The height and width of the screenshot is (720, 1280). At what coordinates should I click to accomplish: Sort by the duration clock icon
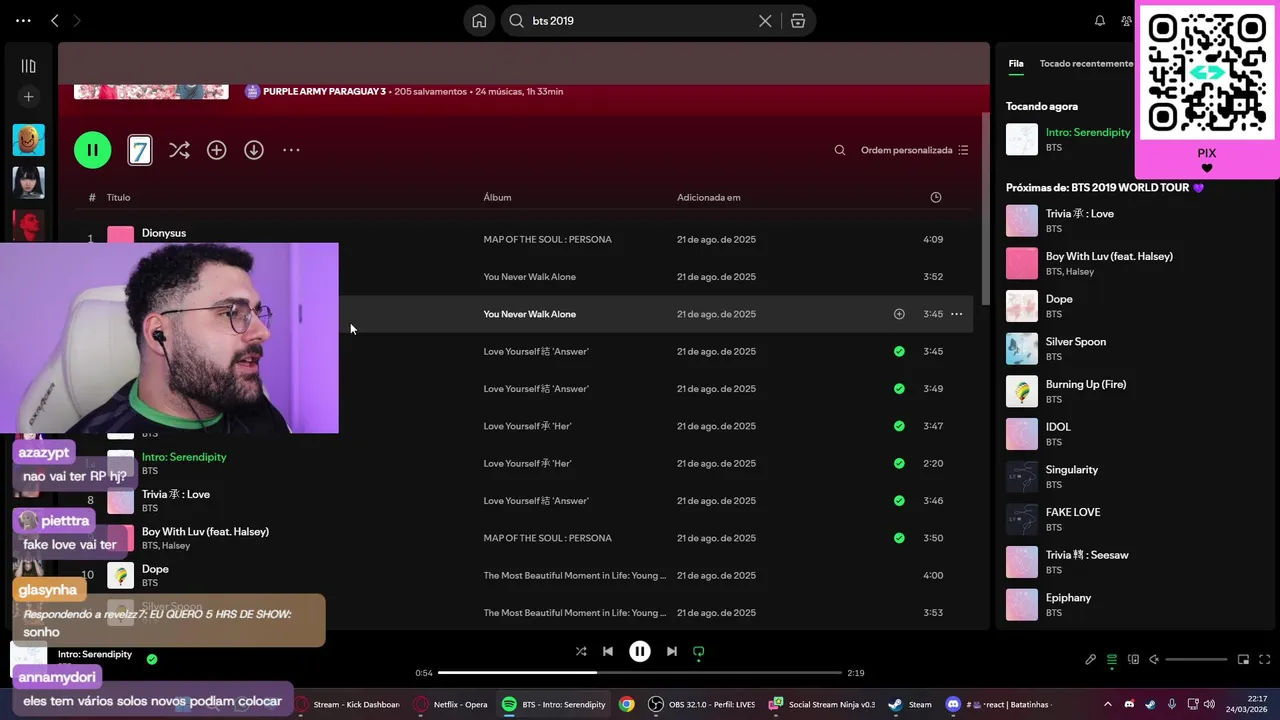[x=936, y=197]
